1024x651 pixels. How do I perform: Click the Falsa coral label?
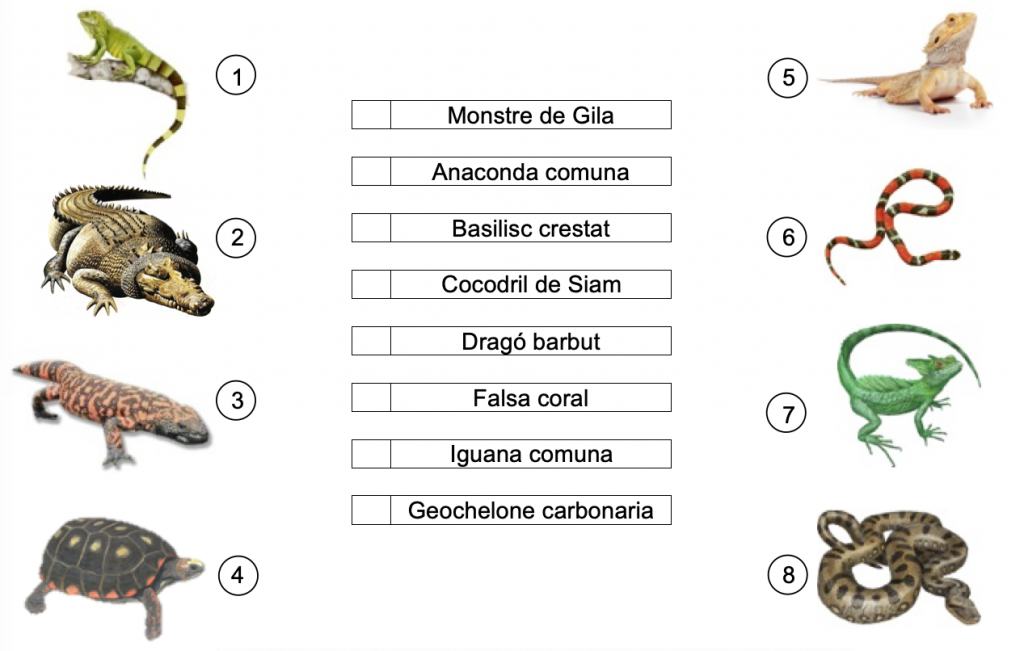coord(531,398)
